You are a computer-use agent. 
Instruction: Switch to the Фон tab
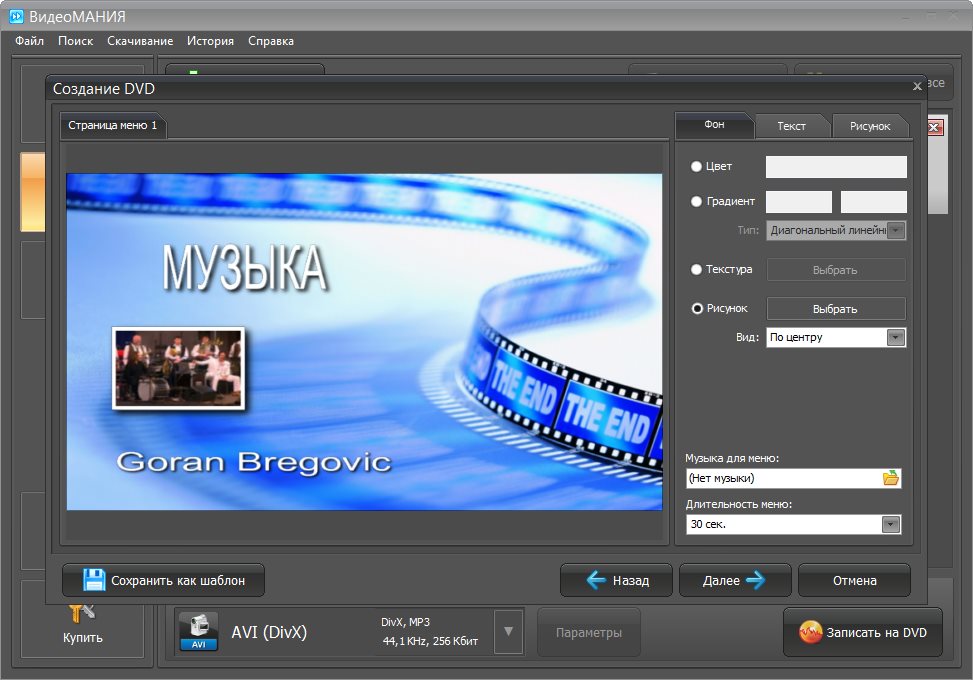tap(714, 125)
